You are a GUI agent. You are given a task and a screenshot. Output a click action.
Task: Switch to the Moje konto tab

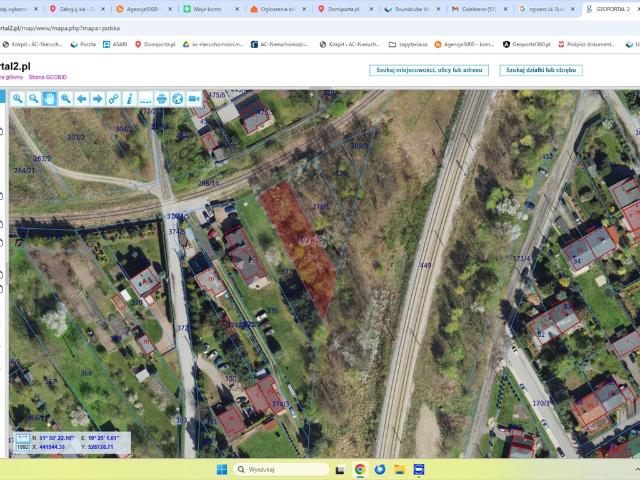(211, 9)
